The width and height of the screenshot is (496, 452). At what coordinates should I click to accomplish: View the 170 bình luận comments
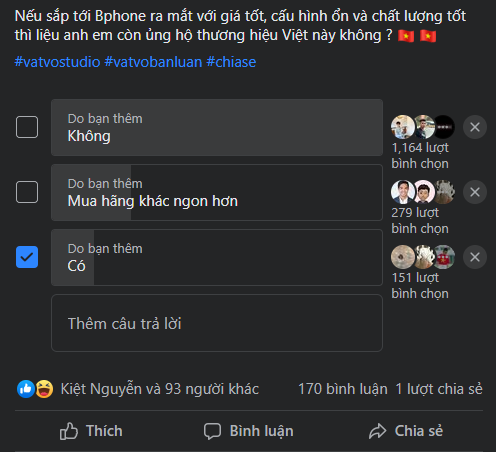343,389
